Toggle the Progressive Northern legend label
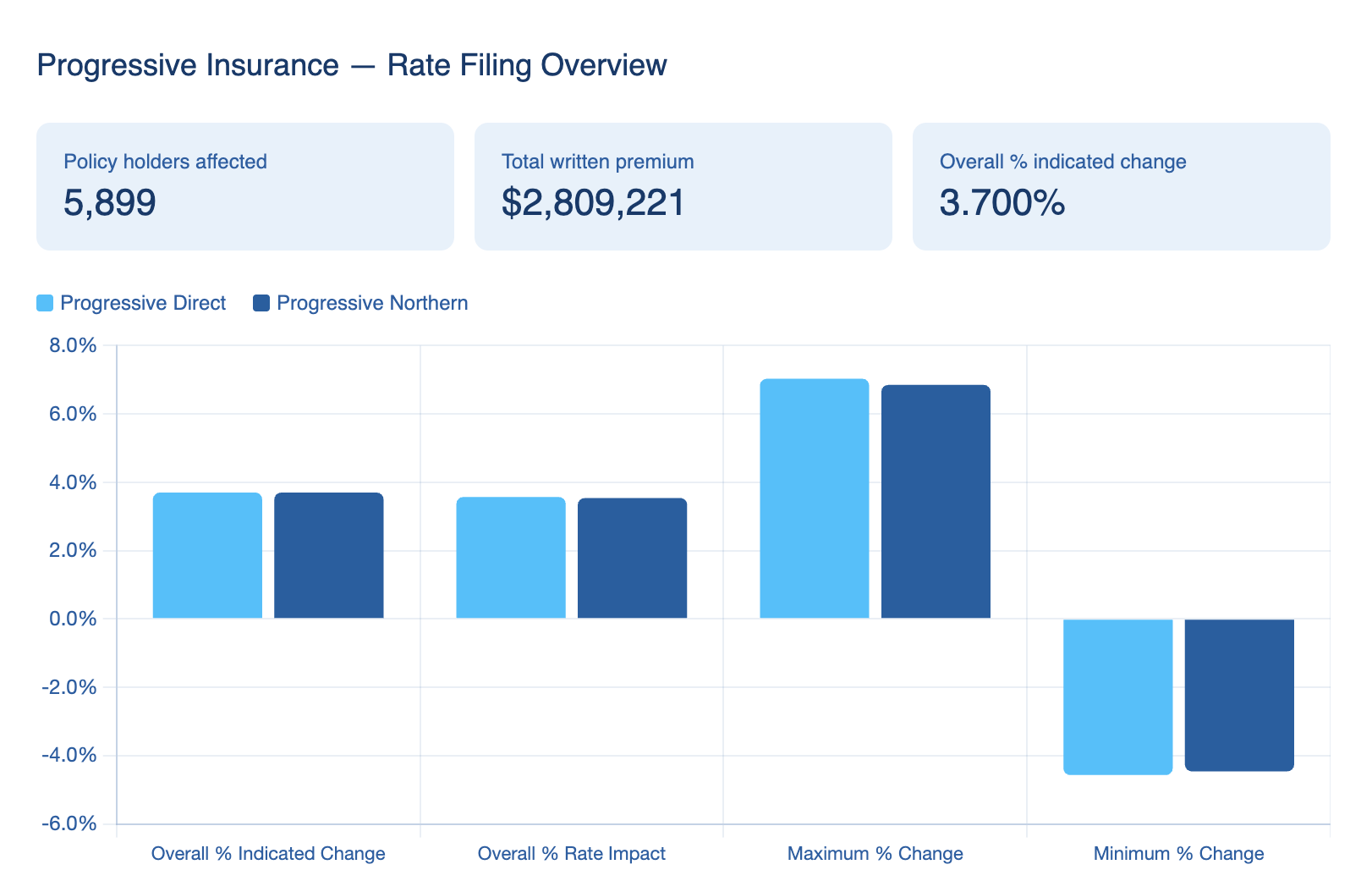Viewport: 1372px width, 892px height. pos(372,303)
